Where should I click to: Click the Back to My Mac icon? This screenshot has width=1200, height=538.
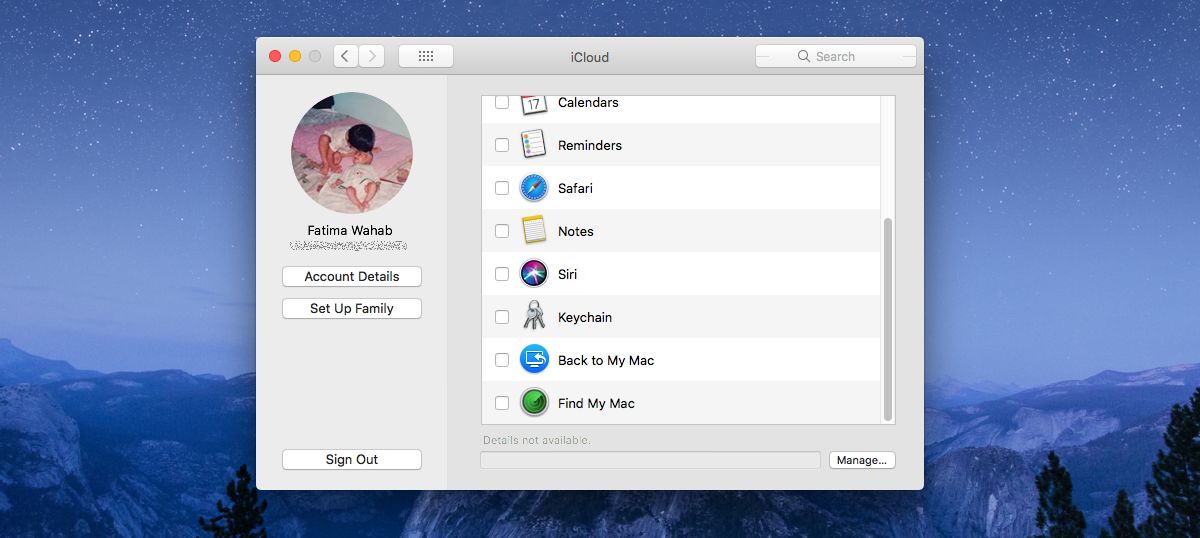(x=534, y=360)
